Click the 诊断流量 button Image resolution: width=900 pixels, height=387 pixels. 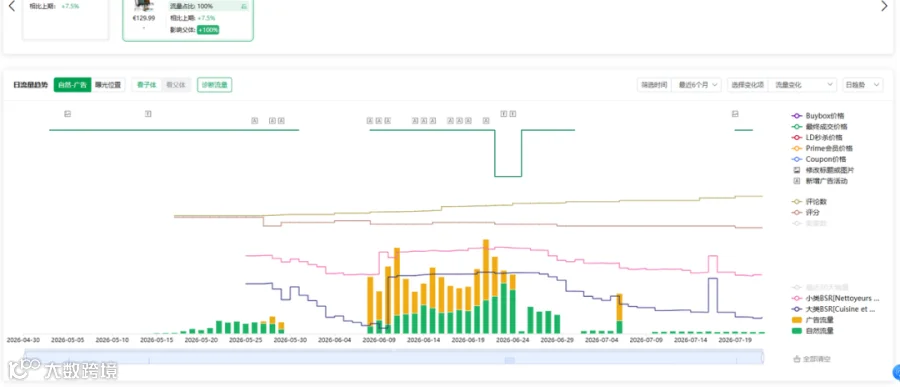click(x=214, y=85)
